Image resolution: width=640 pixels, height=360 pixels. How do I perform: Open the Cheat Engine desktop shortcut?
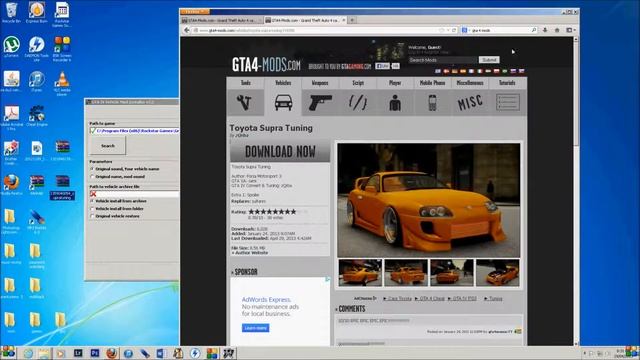pyautogui.click(x=36, y=116)
